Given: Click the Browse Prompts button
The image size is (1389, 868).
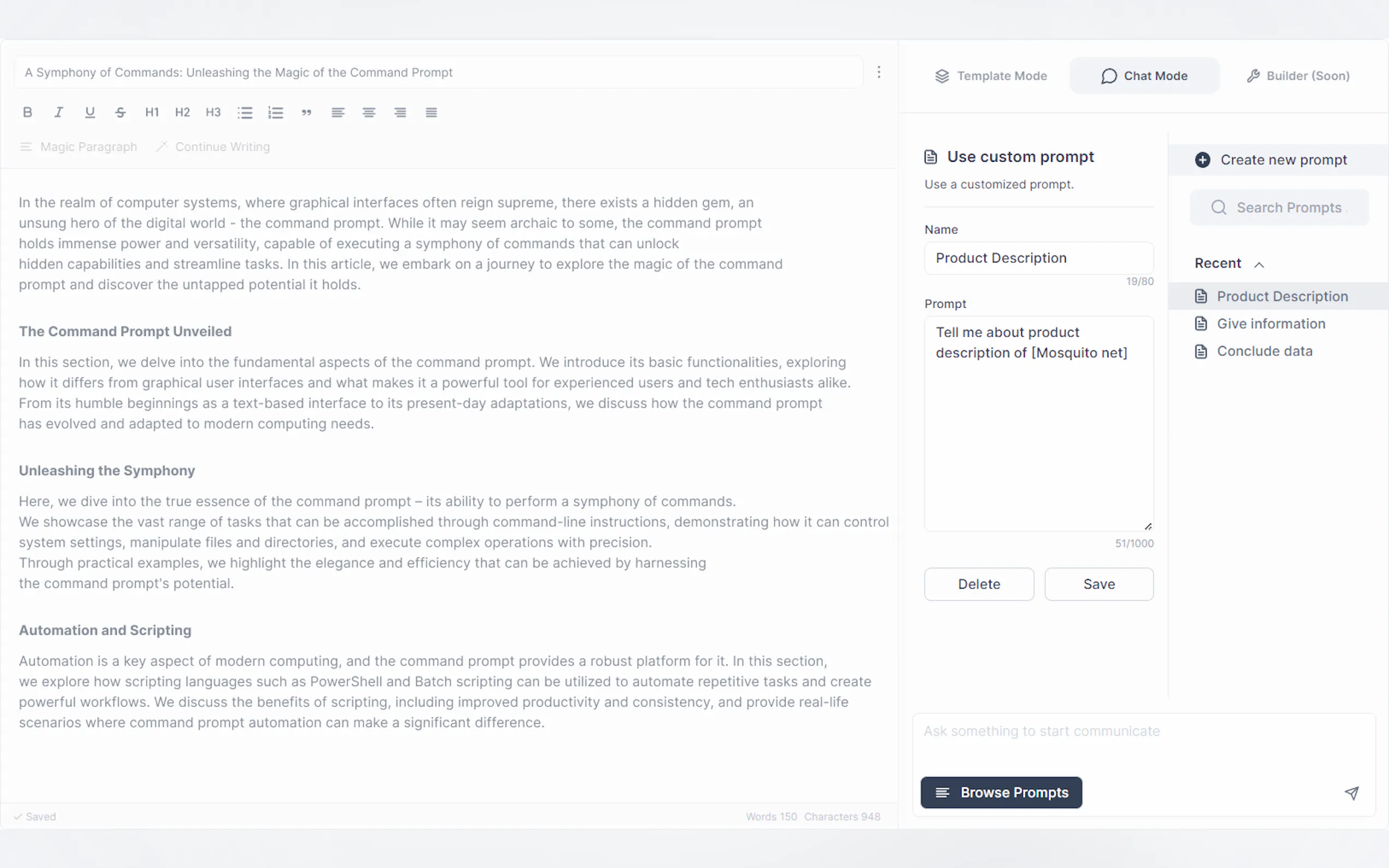Looking at the screenshot, I should pos(1001,792).
